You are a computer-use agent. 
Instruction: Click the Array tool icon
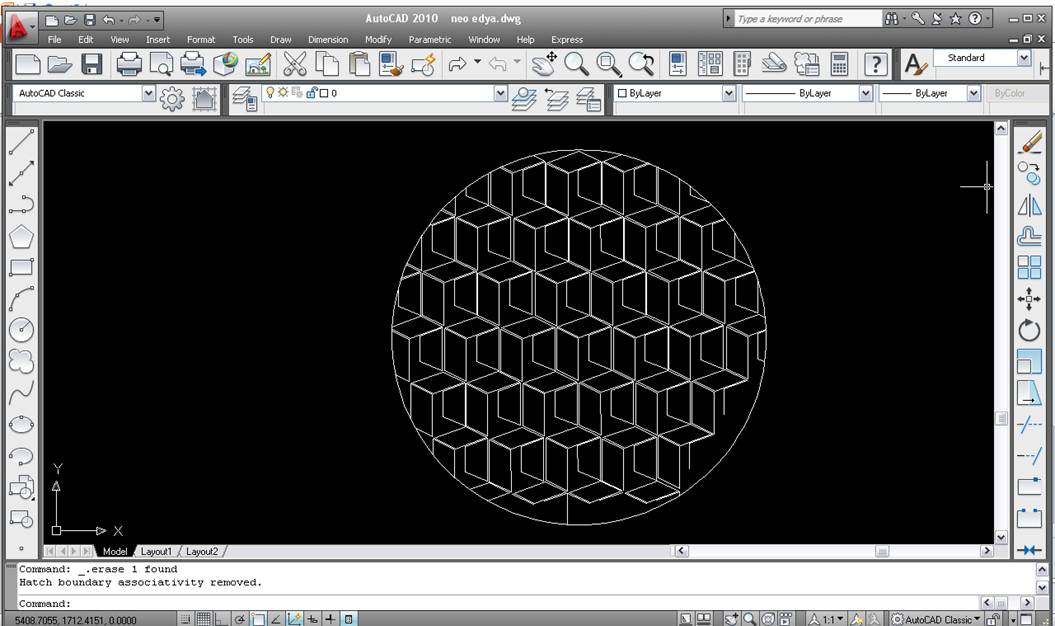point(1029,268)
